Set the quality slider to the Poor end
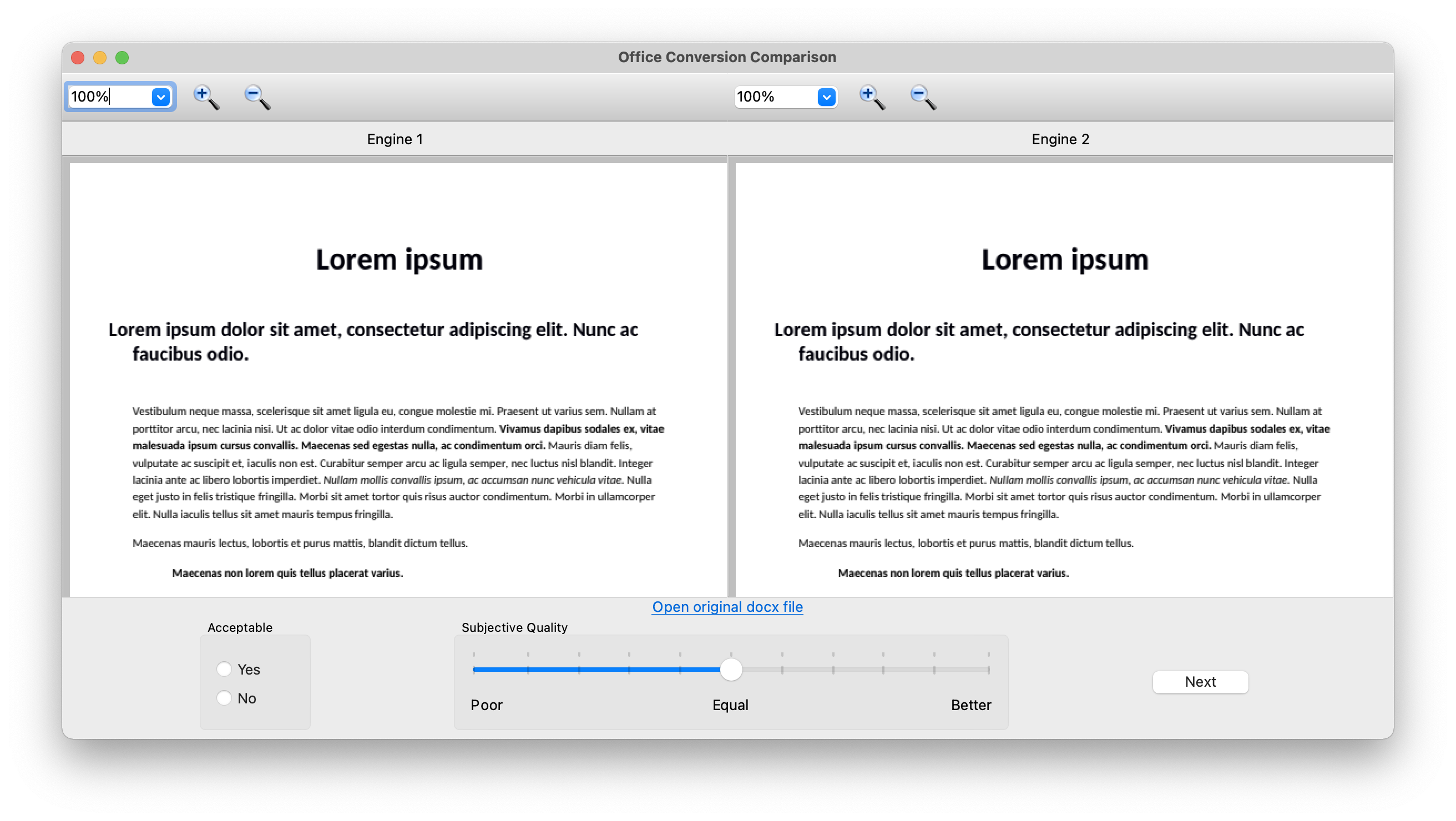Screen dimensions: 1456x821 point(474,670)
